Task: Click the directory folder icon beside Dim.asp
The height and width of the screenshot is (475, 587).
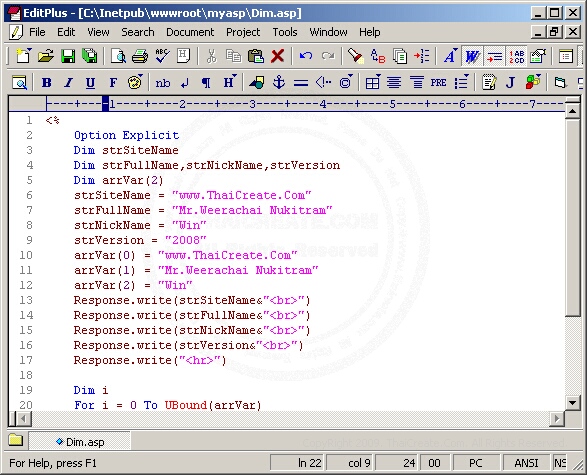Action: 16,440
